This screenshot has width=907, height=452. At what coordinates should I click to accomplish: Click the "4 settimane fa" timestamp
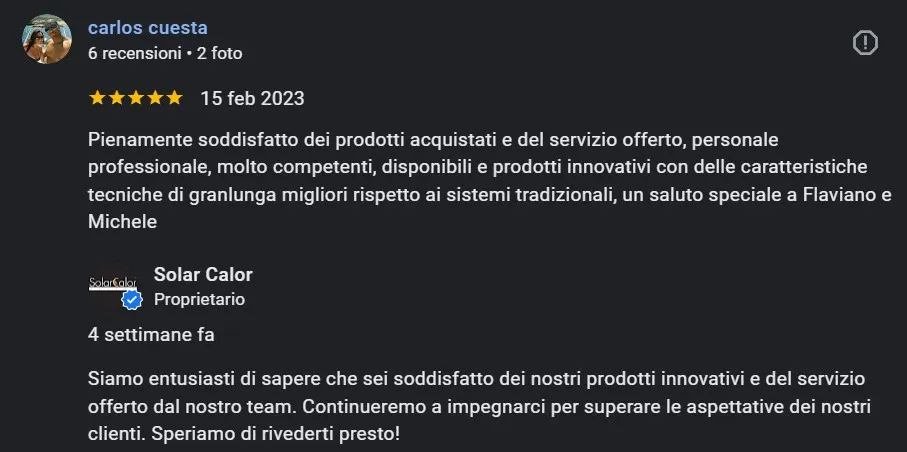tap(151, 335)
